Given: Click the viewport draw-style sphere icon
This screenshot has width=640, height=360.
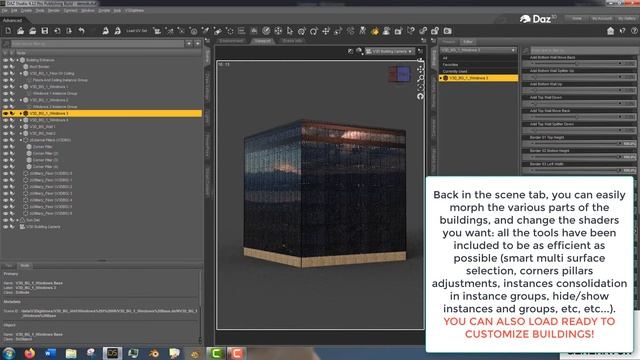Looking at the screenshot, I should (359, 51).
